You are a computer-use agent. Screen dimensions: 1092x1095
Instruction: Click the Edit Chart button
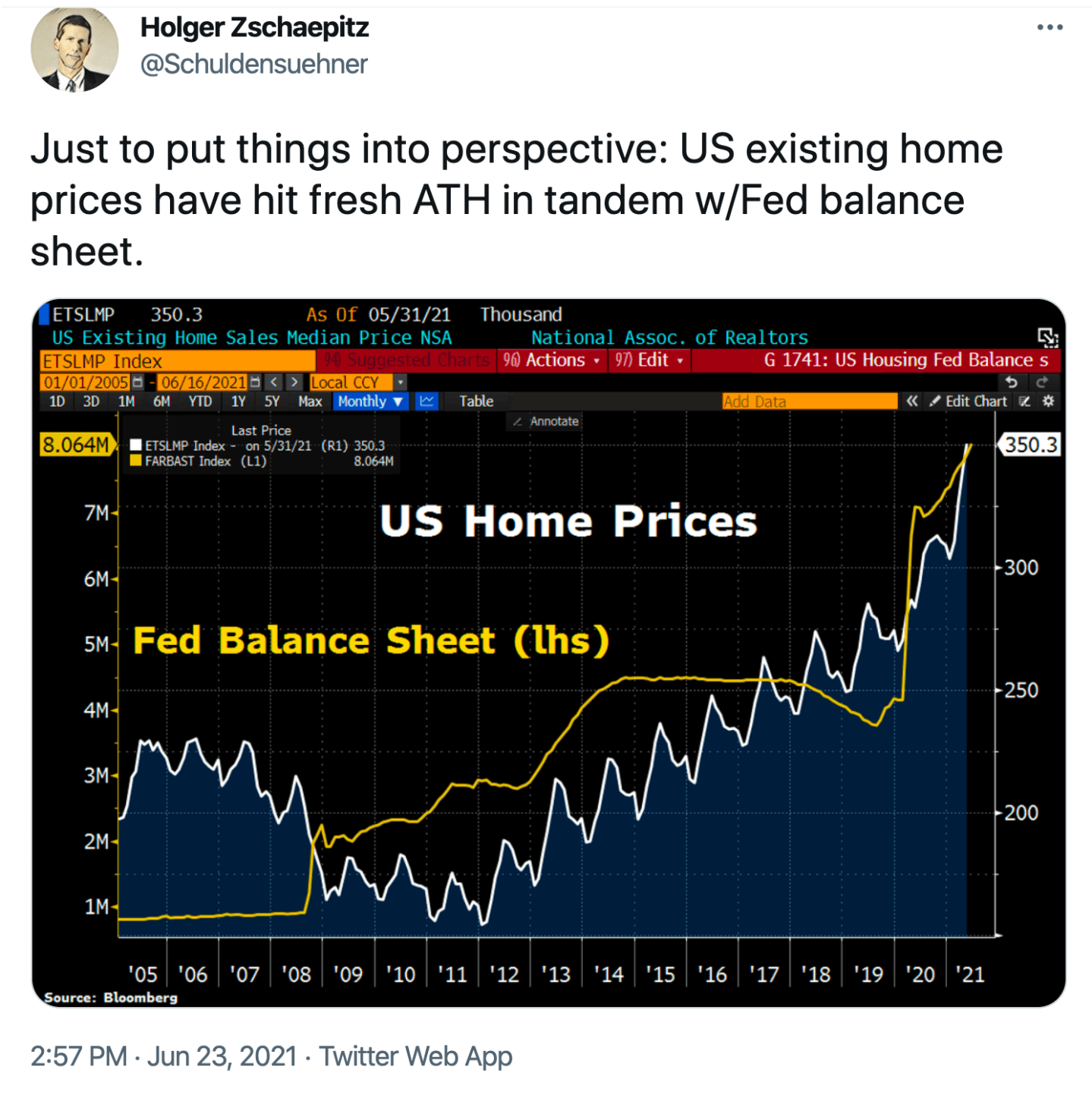(x=968, y=401)
